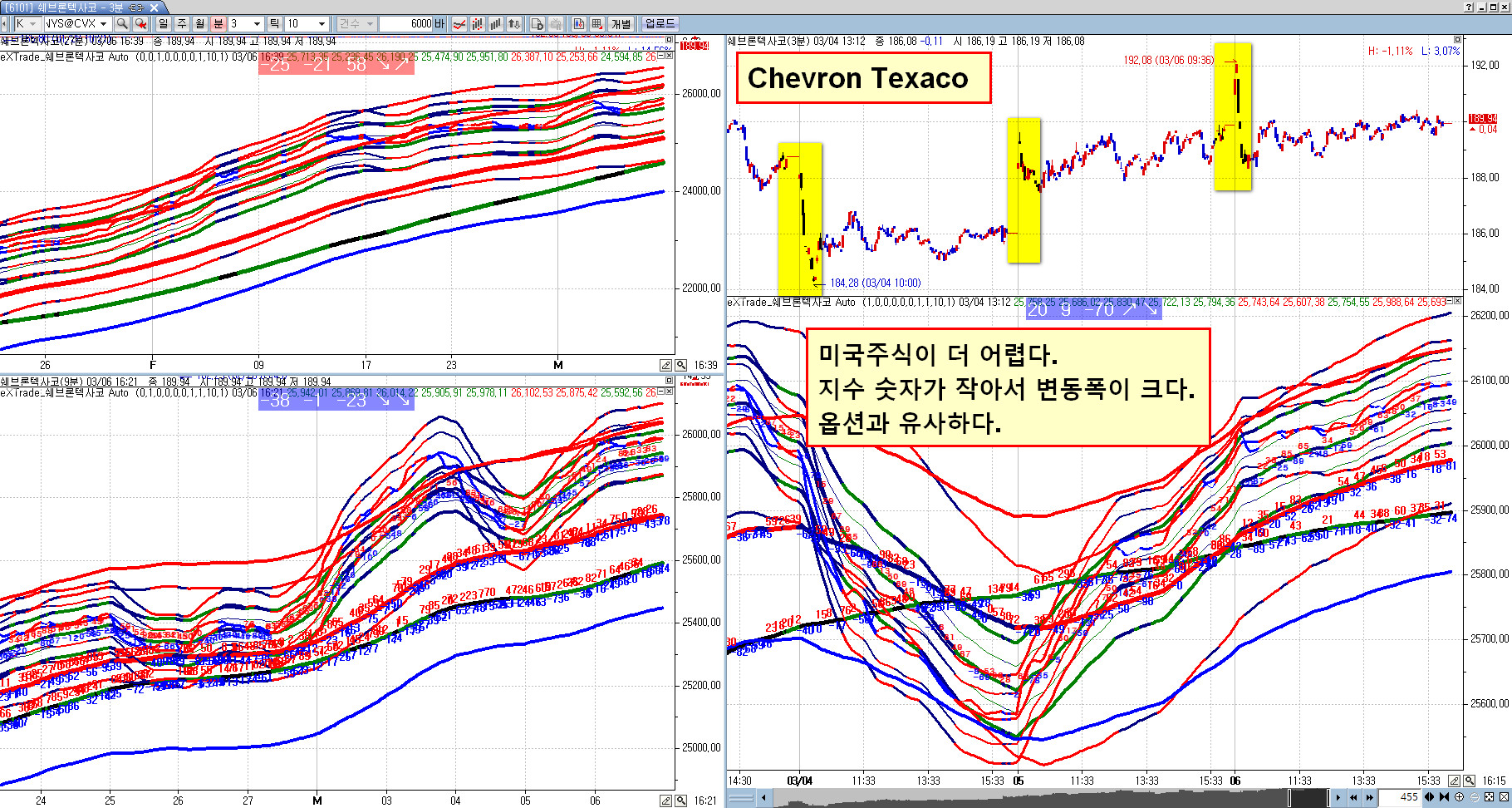The width and height of the screenshot is (1512, 808).
Task: Select the 틱 (tick) period button
Action: (274, 23)
